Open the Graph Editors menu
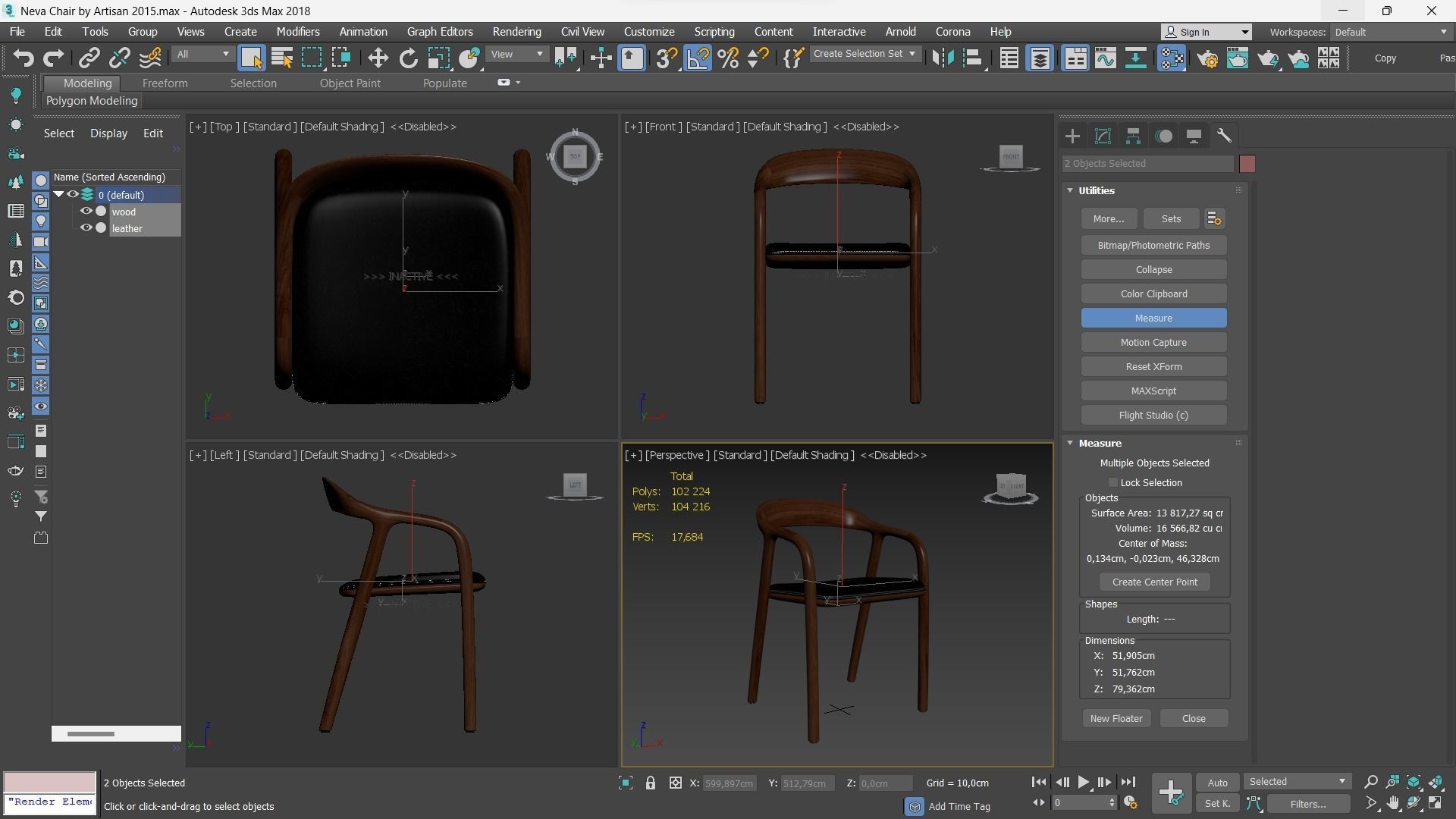 coord(440,32)
